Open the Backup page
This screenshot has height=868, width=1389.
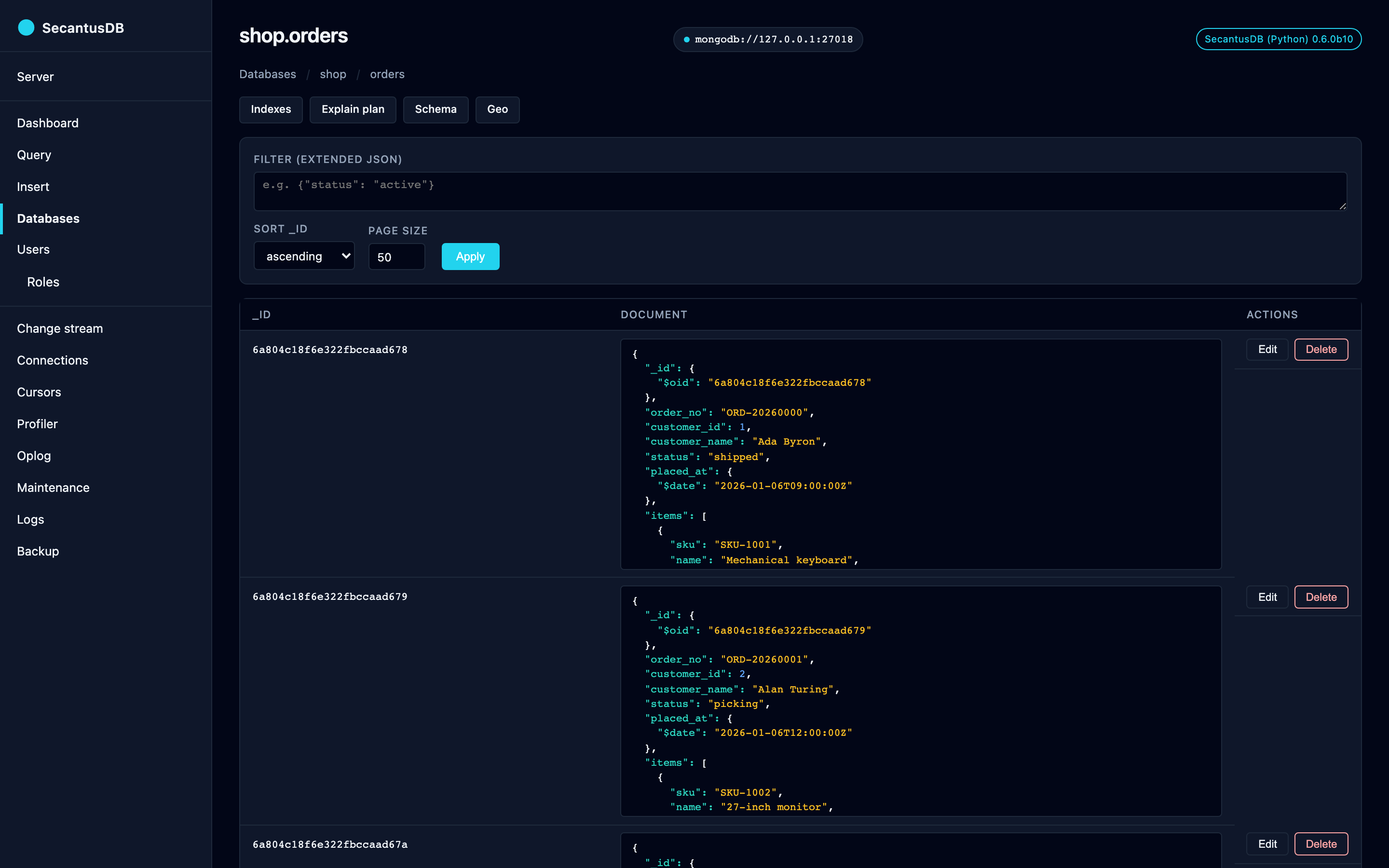38,551
